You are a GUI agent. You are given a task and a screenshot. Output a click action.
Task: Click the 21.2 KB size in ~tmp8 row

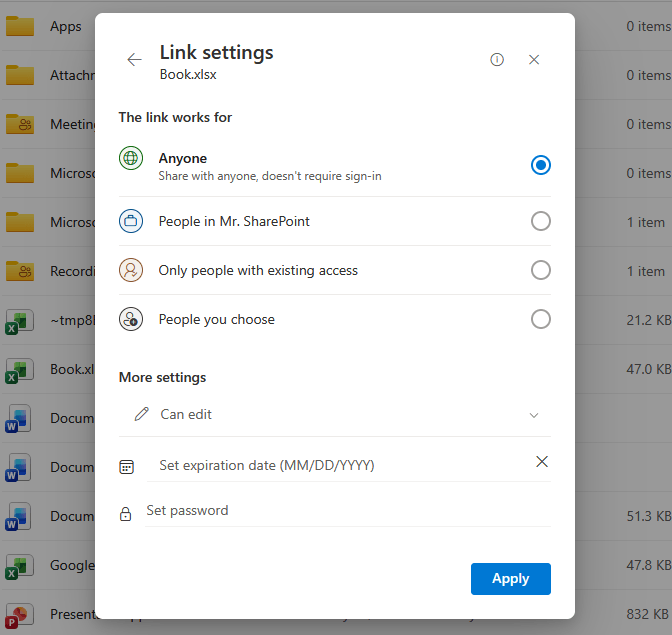click(648, 320)
